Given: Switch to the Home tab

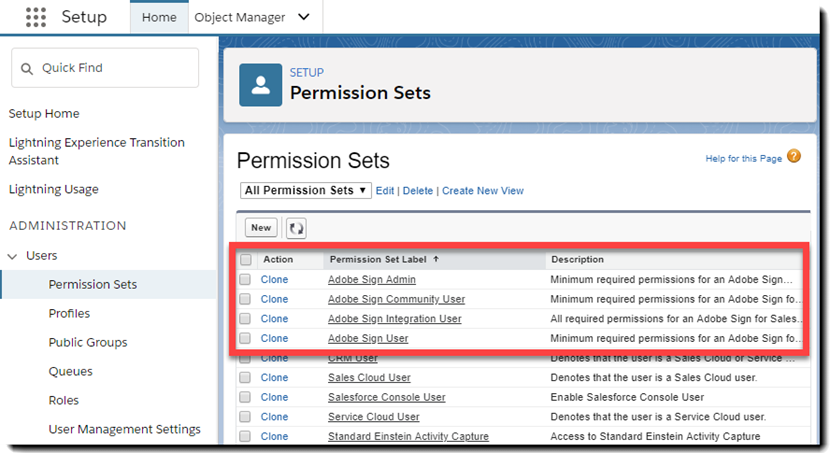Looking at the screenshot, I should [x=159, y=17].
